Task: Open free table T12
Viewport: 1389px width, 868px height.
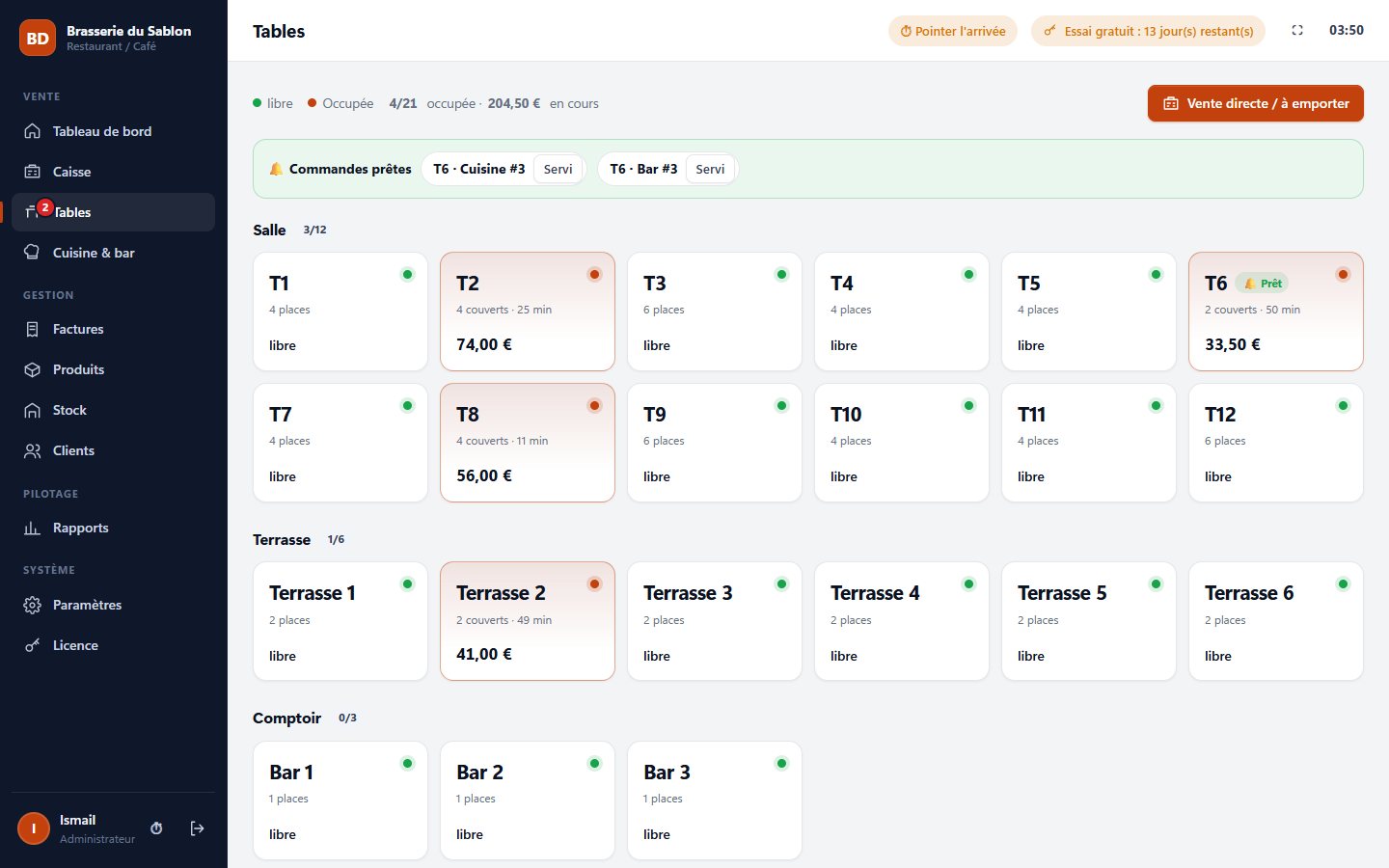Action: tap(1276, 443)
